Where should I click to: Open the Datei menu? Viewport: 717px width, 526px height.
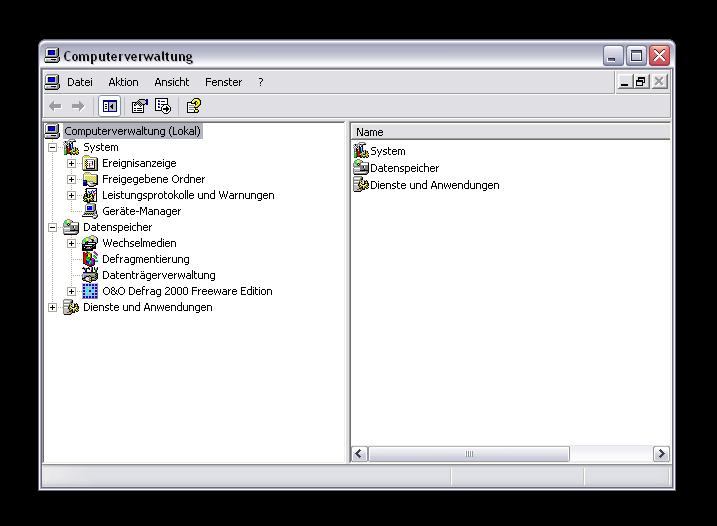[80, 82]
